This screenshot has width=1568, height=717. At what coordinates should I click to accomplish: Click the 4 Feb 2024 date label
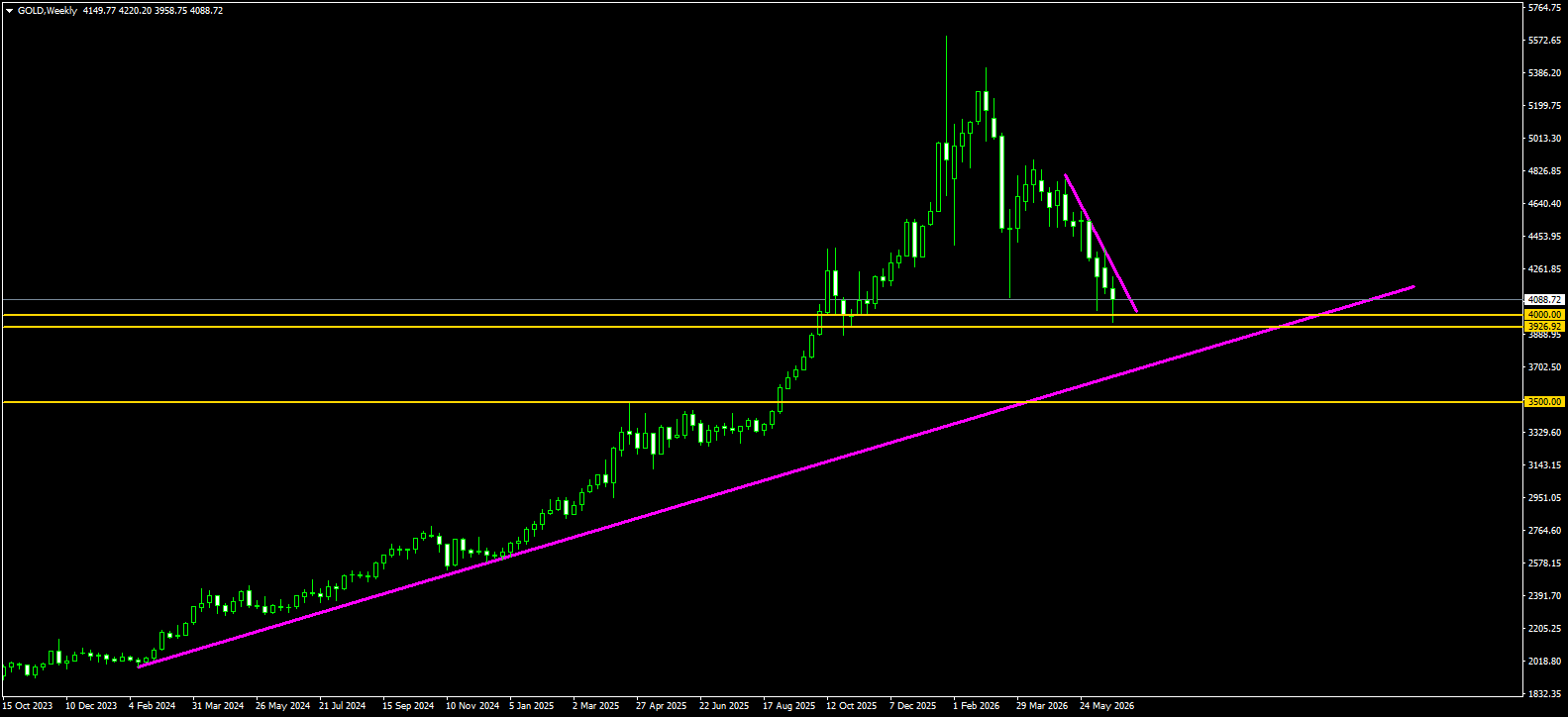153,706
